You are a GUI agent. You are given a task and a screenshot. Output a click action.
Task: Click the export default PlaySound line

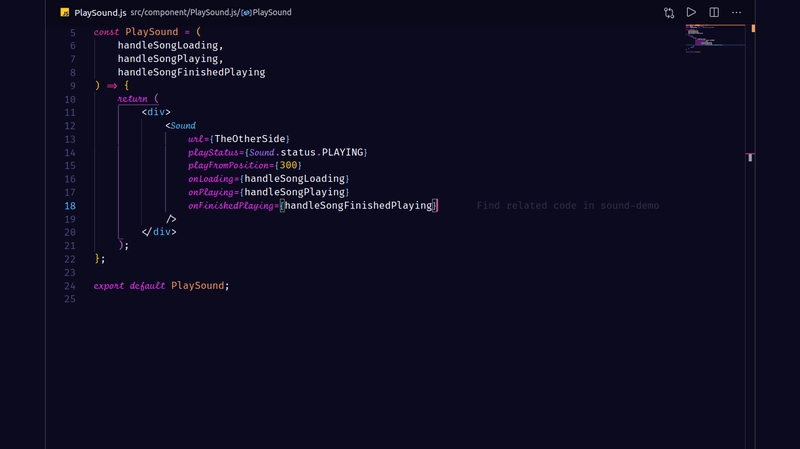161,286
